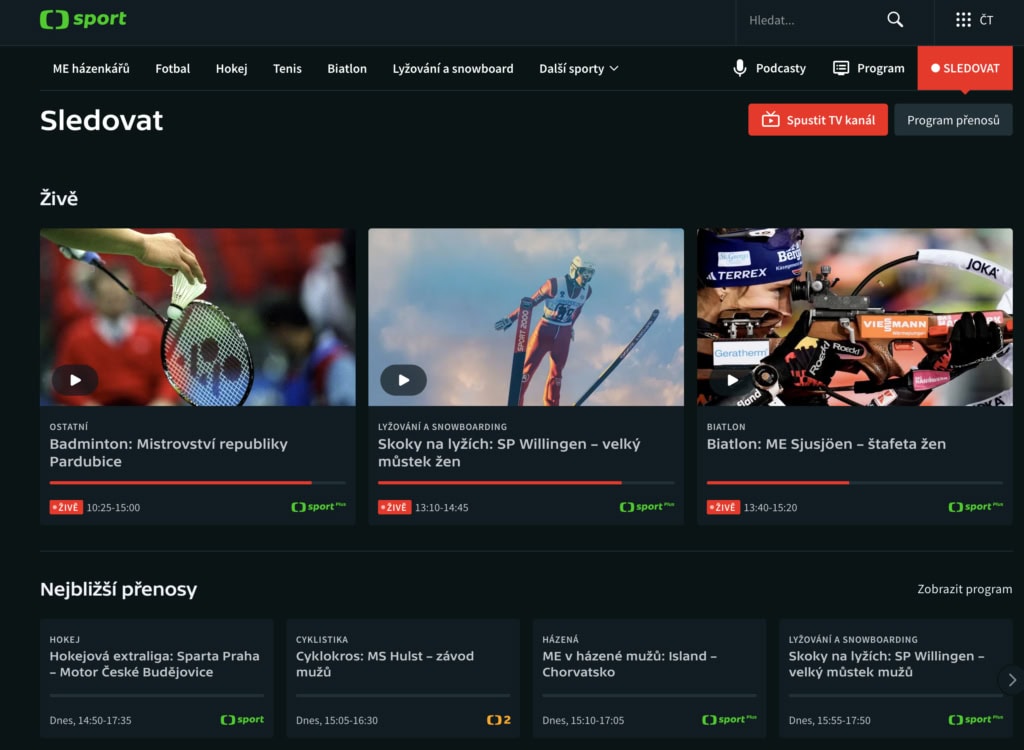1024x750 pixels.
Task: Click the Badminton broadcast progress bar
Action: point(197,481)
